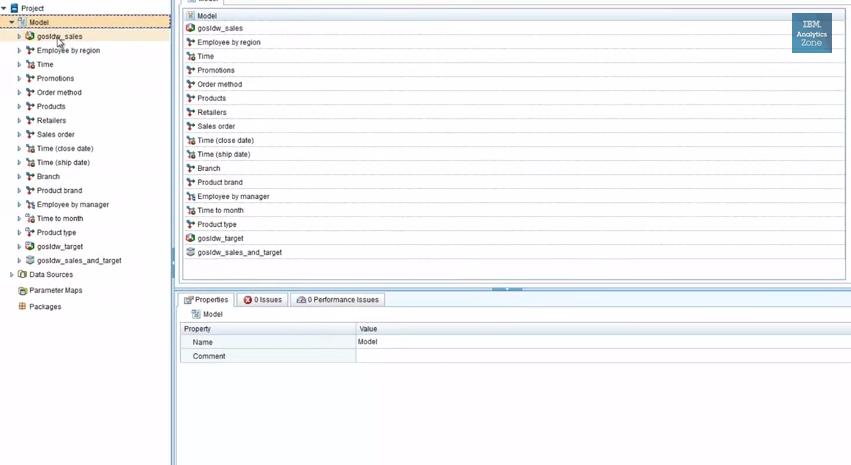The height and width of the screenshot is (465, 851).
Task: Select Time to month in the project tree
Action: (x=60, y=218)
